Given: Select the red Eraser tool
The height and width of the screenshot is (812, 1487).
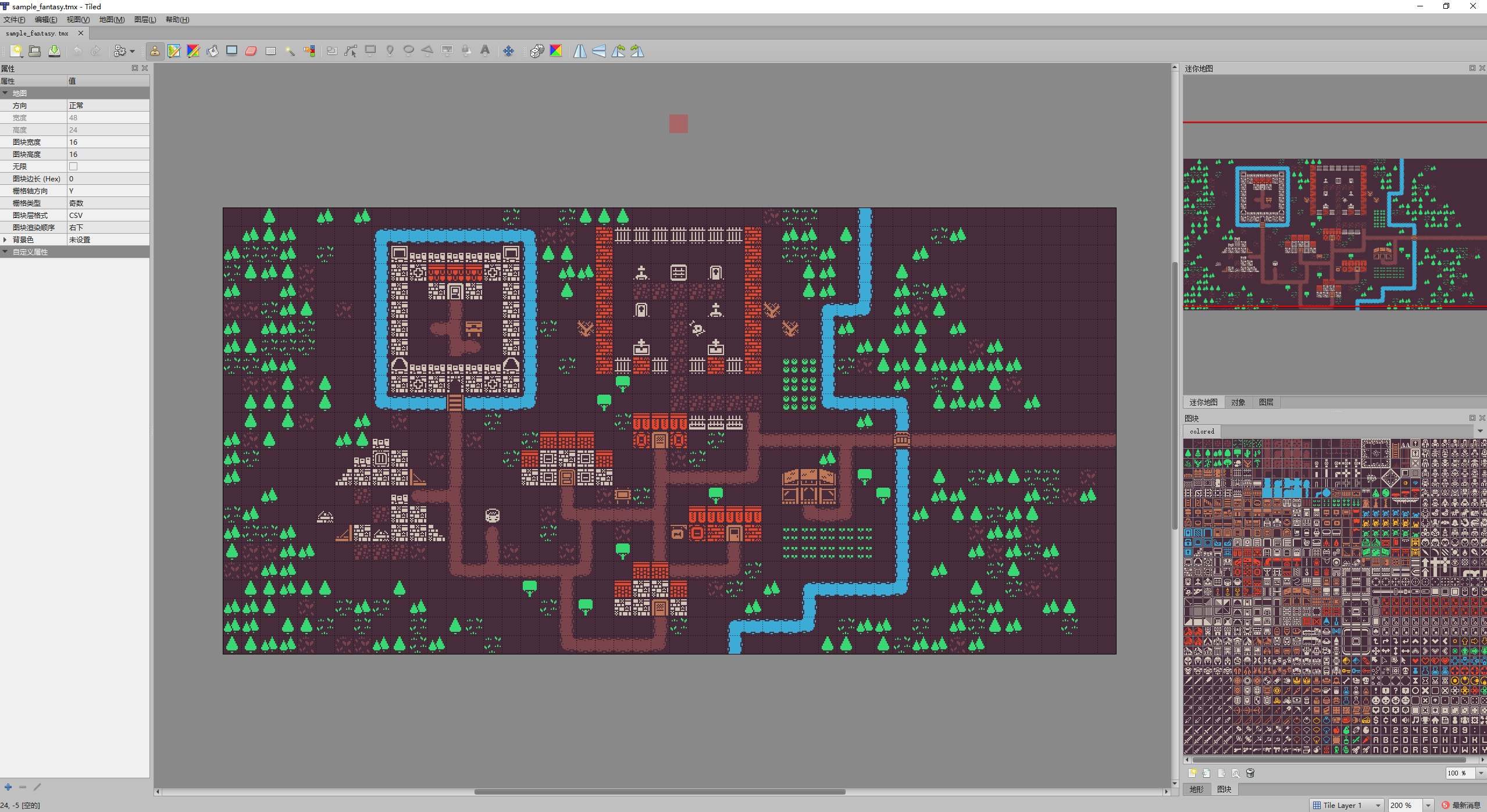Looking at the screenshot, I should click(251, 51).
